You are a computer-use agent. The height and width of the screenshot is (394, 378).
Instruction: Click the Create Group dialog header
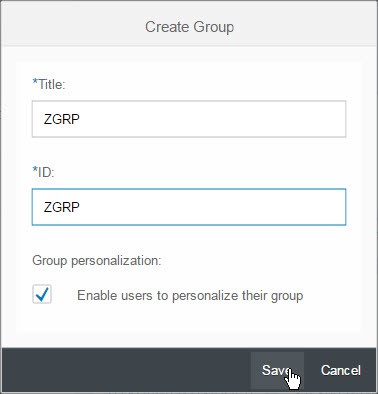[189, 27]
